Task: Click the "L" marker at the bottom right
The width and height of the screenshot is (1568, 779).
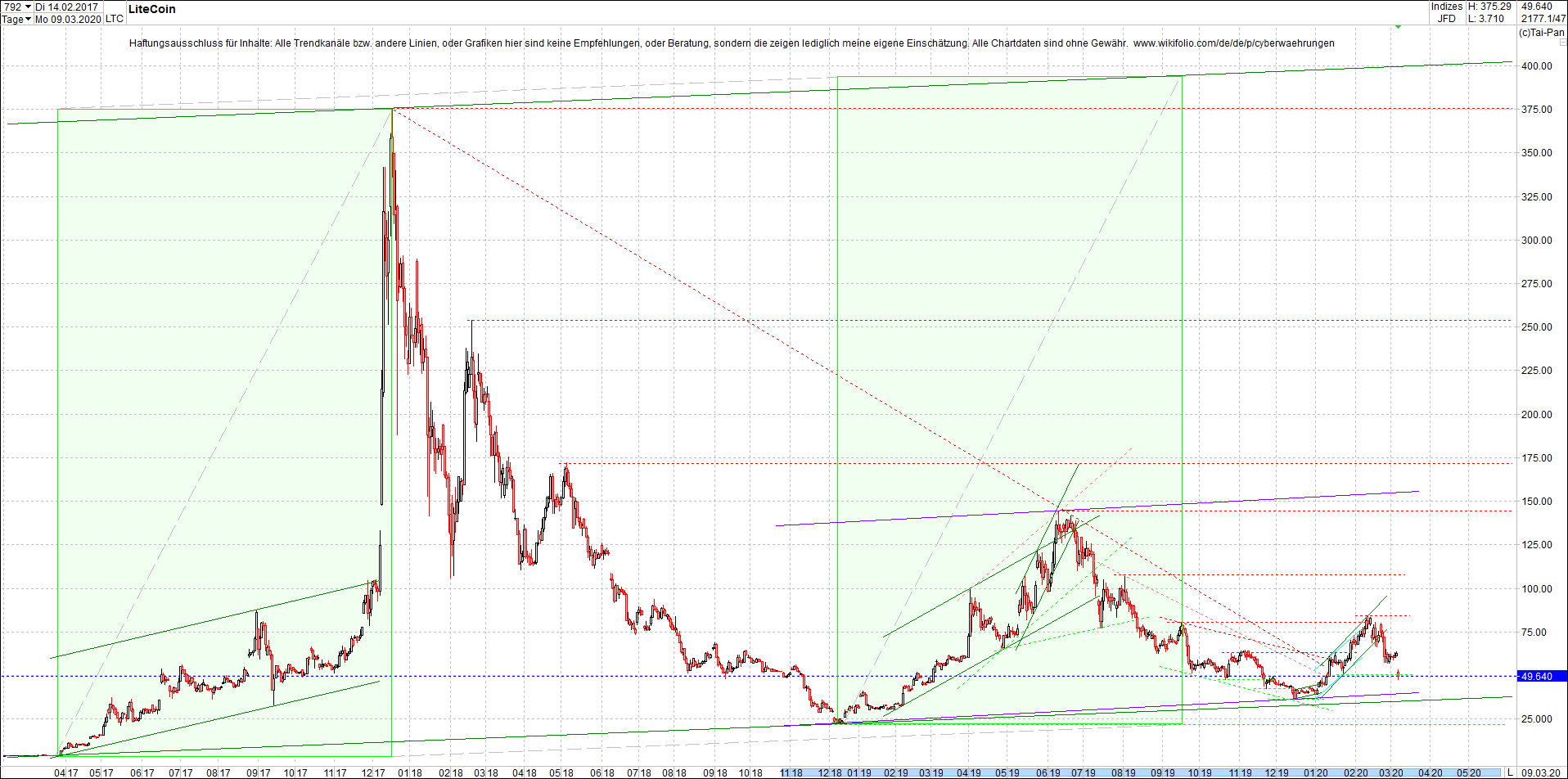Action: point(1512,772)
